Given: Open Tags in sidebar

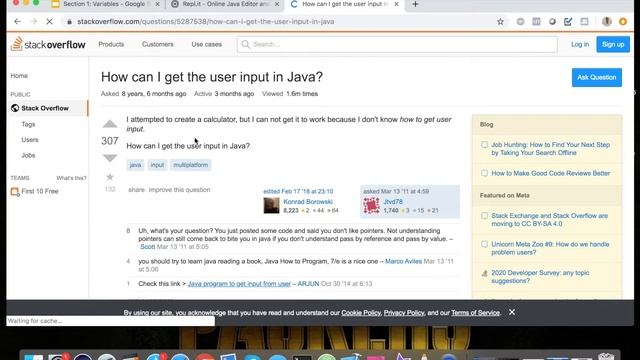Looking at the screenshot, I should 28,124.
